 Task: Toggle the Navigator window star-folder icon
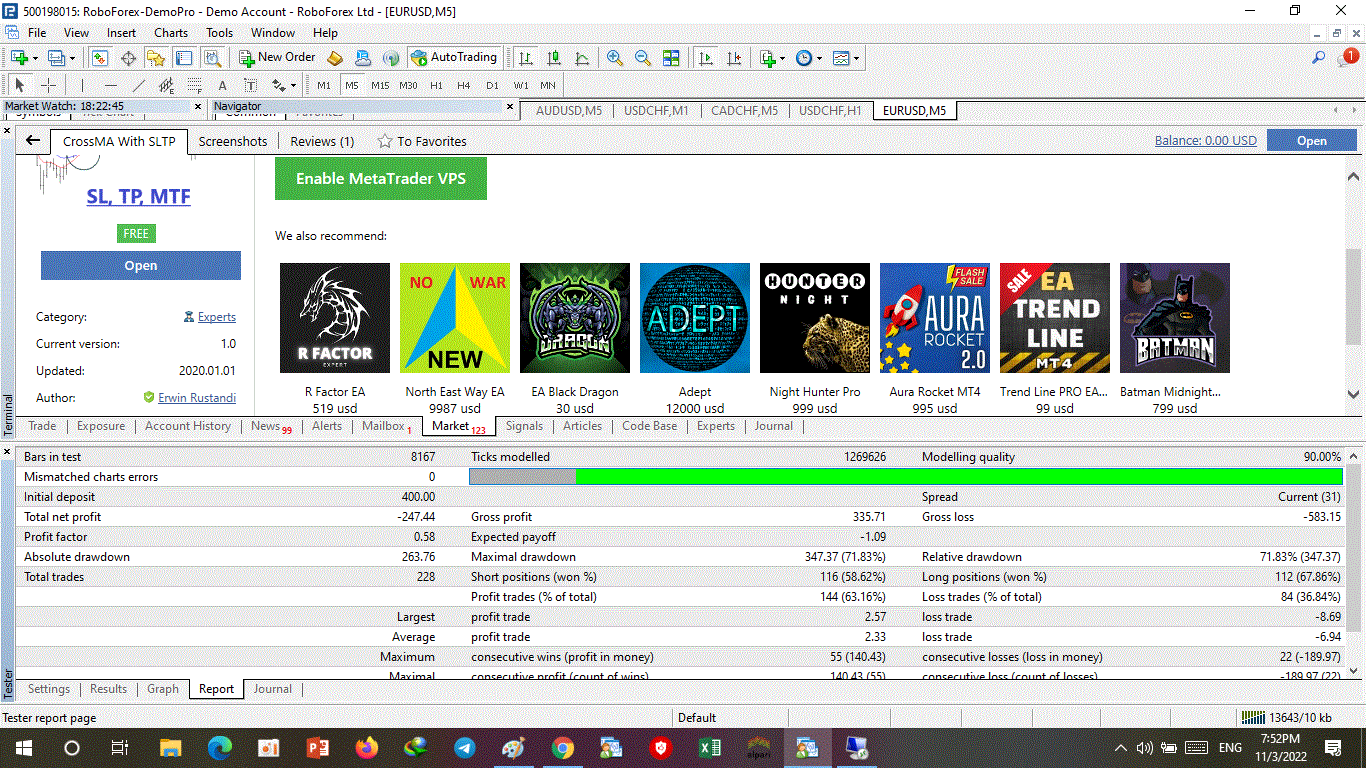pos(156,58)
